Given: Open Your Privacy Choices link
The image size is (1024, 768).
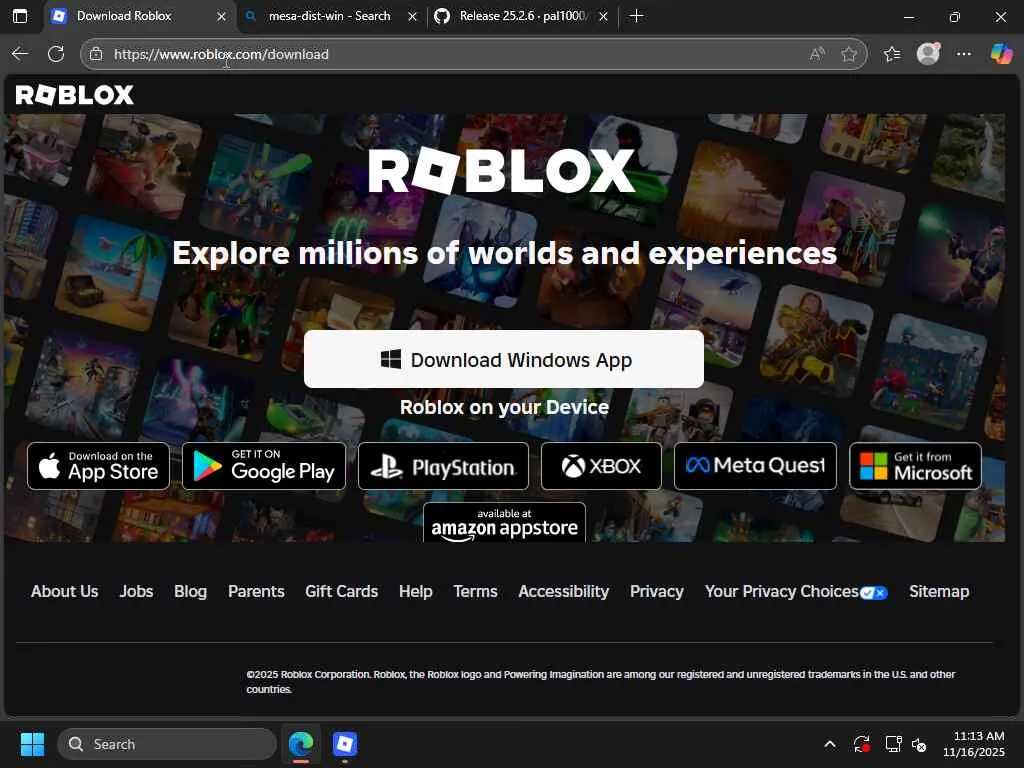Looking at the screenshot, I should tap(796, 592).
